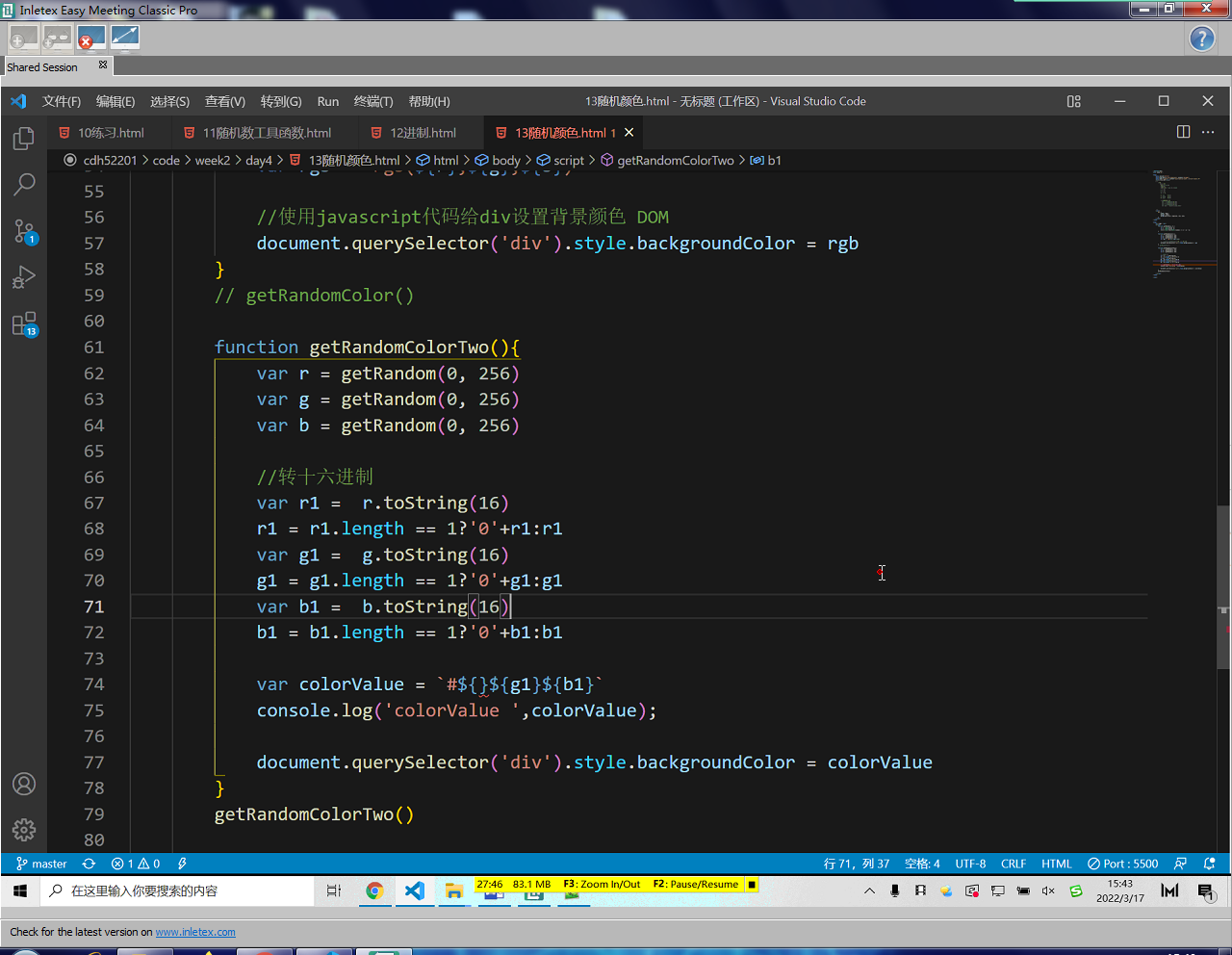The image size is (1232, 955).
Task: Expand the day4 breadcrumb folder
Action: [x=259, y=160]
